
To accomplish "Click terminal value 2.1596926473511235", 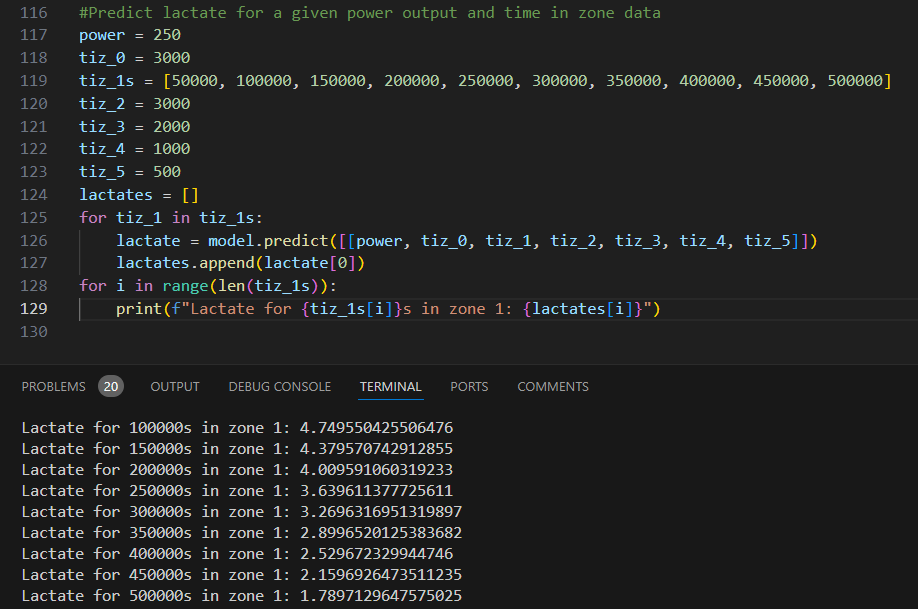I will click(x=381, y=575).
